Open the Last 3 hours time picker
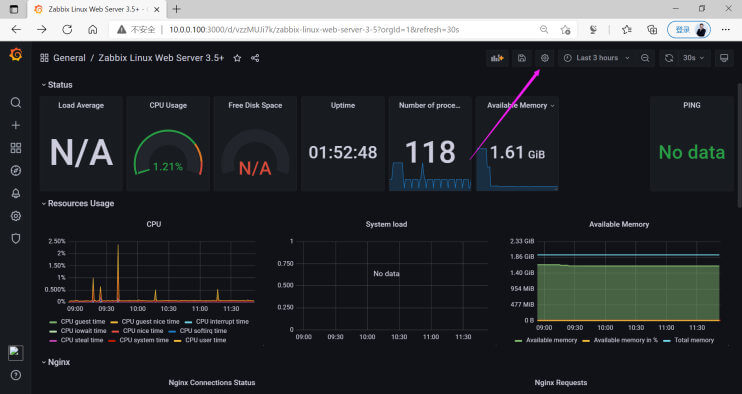 [596, 58]
